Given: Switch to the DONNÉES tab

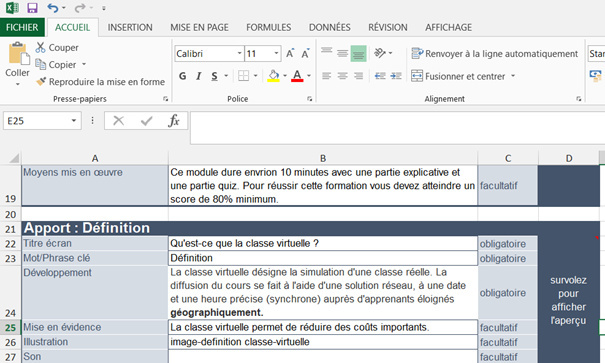Looking at the screenshot, I should point(330,27).
